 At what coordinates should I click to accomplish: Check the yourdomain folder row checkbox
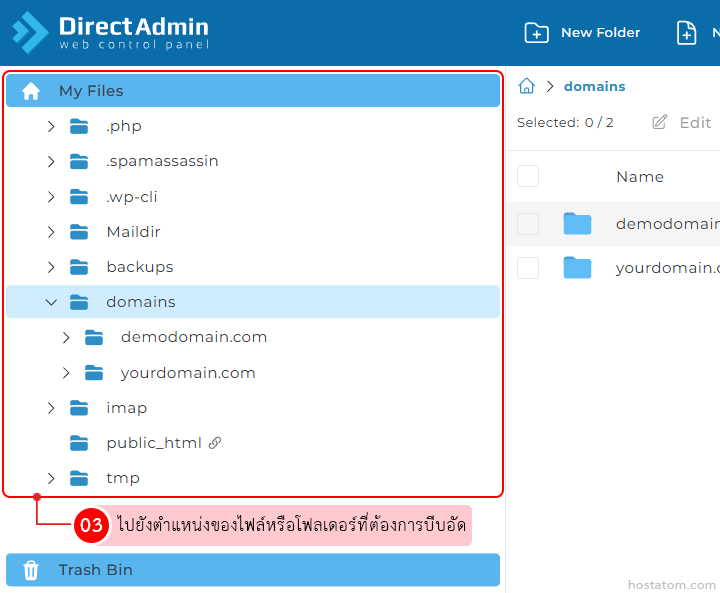[528, 268]
